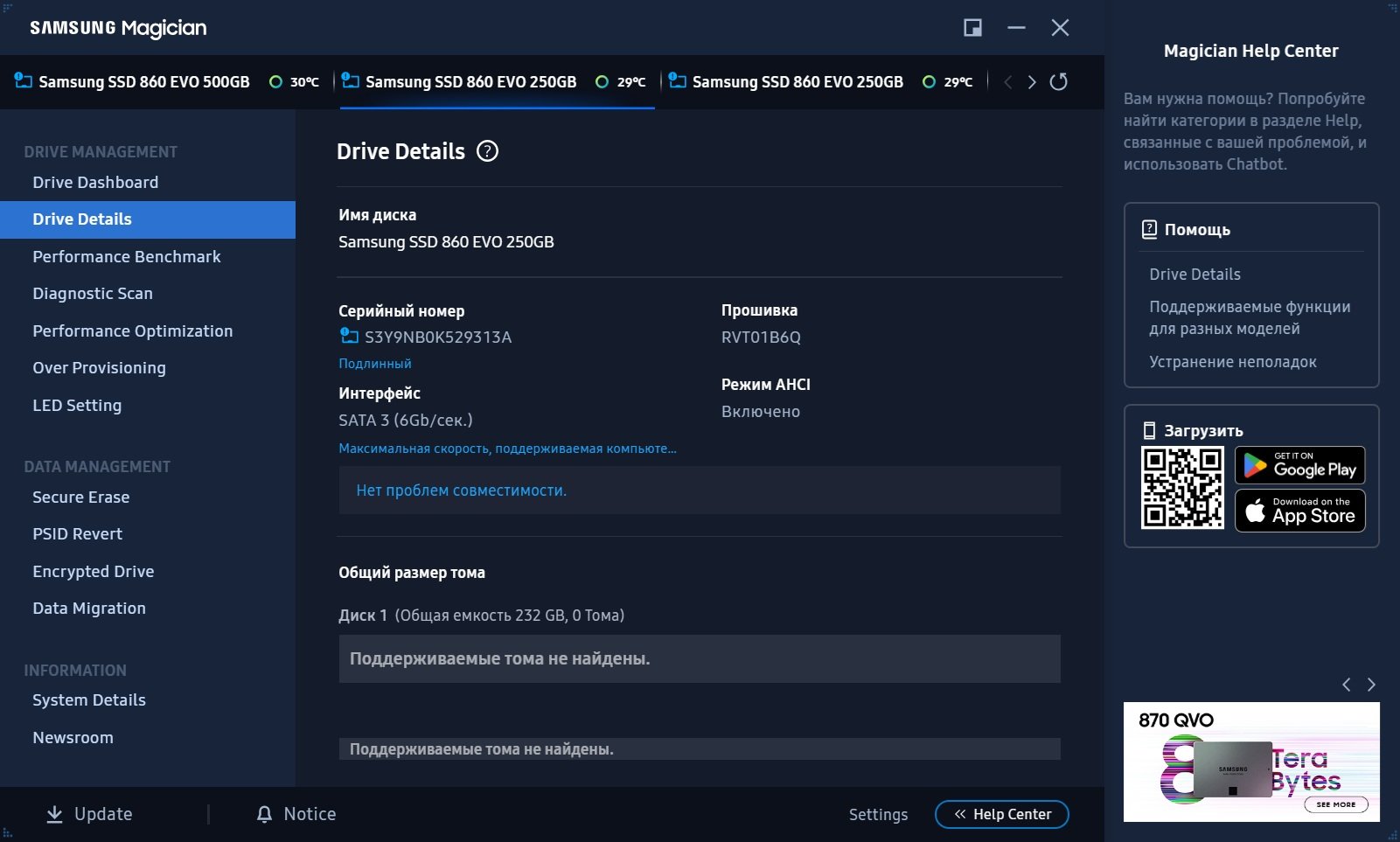The height and width of the screenshot is (842, 1400).
Task: Collapse the Help Center panel
Action: [1001, 814]
